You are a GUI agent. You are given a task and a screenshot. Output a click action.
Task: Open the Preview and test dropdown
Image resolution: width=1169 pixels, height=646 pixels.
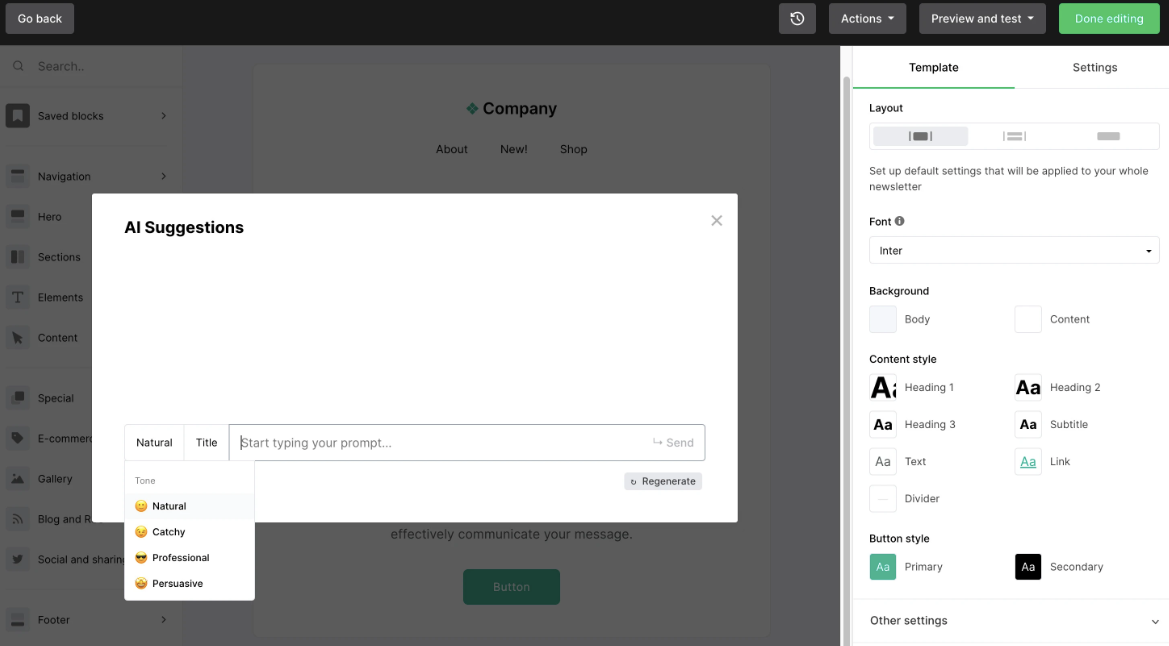point(982,19)
